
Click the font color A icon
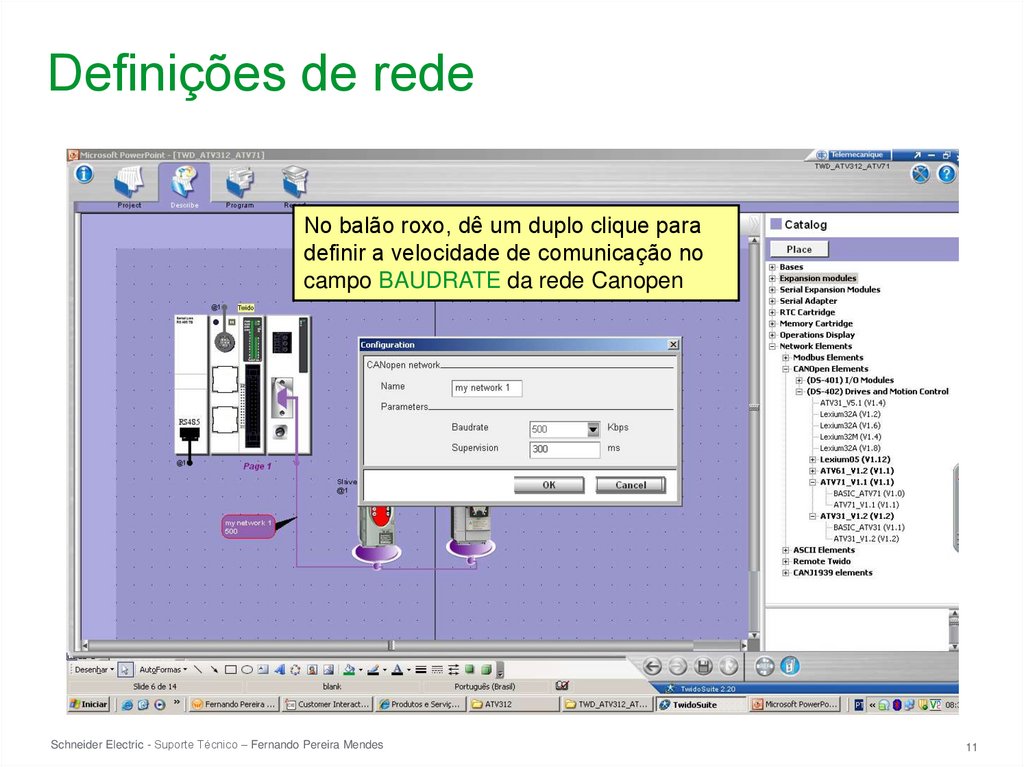(x=397, y=670)
